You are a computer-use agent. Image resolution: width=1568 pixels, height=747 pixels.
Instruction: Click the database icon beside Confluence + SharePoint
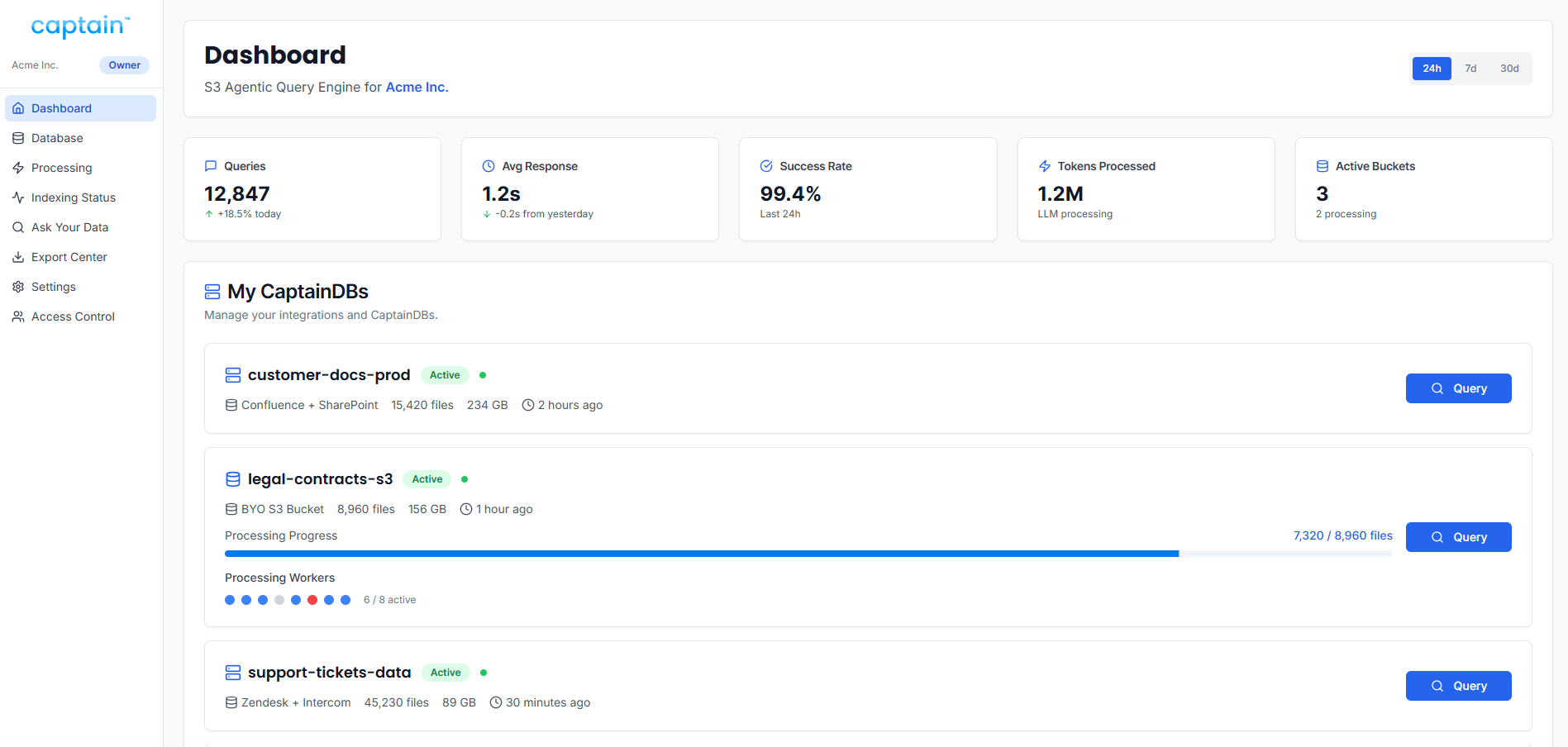[x=231, y=405]
